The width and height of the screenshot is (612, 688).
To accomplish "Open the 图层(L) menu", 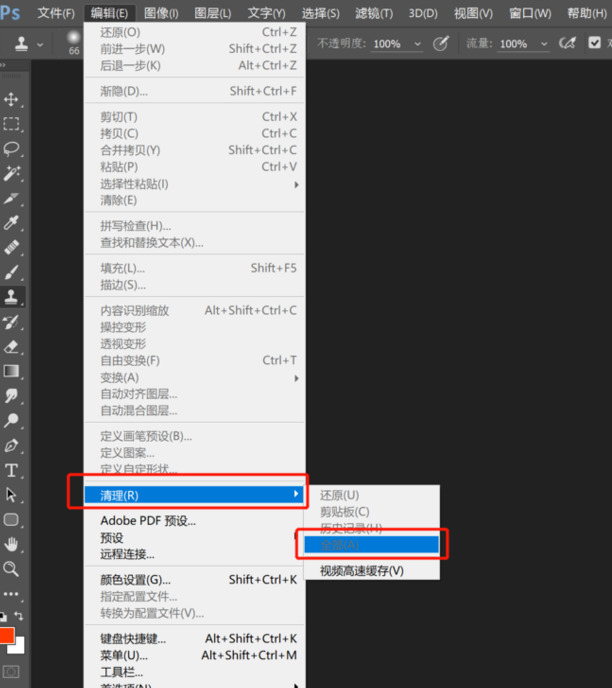I will pos(212,13).
